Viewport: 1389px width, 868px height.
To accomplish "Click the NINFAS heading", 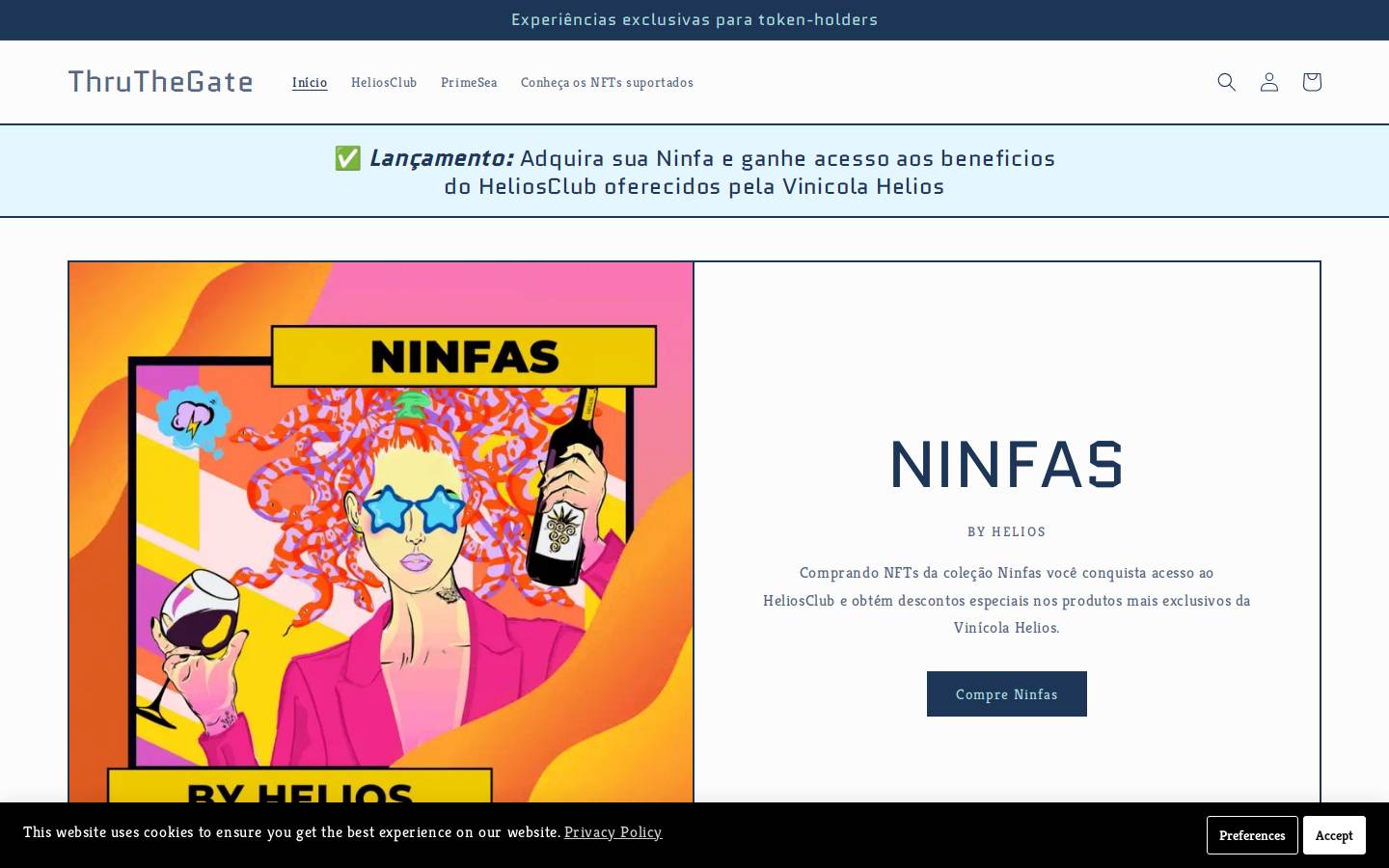I will coord(1007,464).
